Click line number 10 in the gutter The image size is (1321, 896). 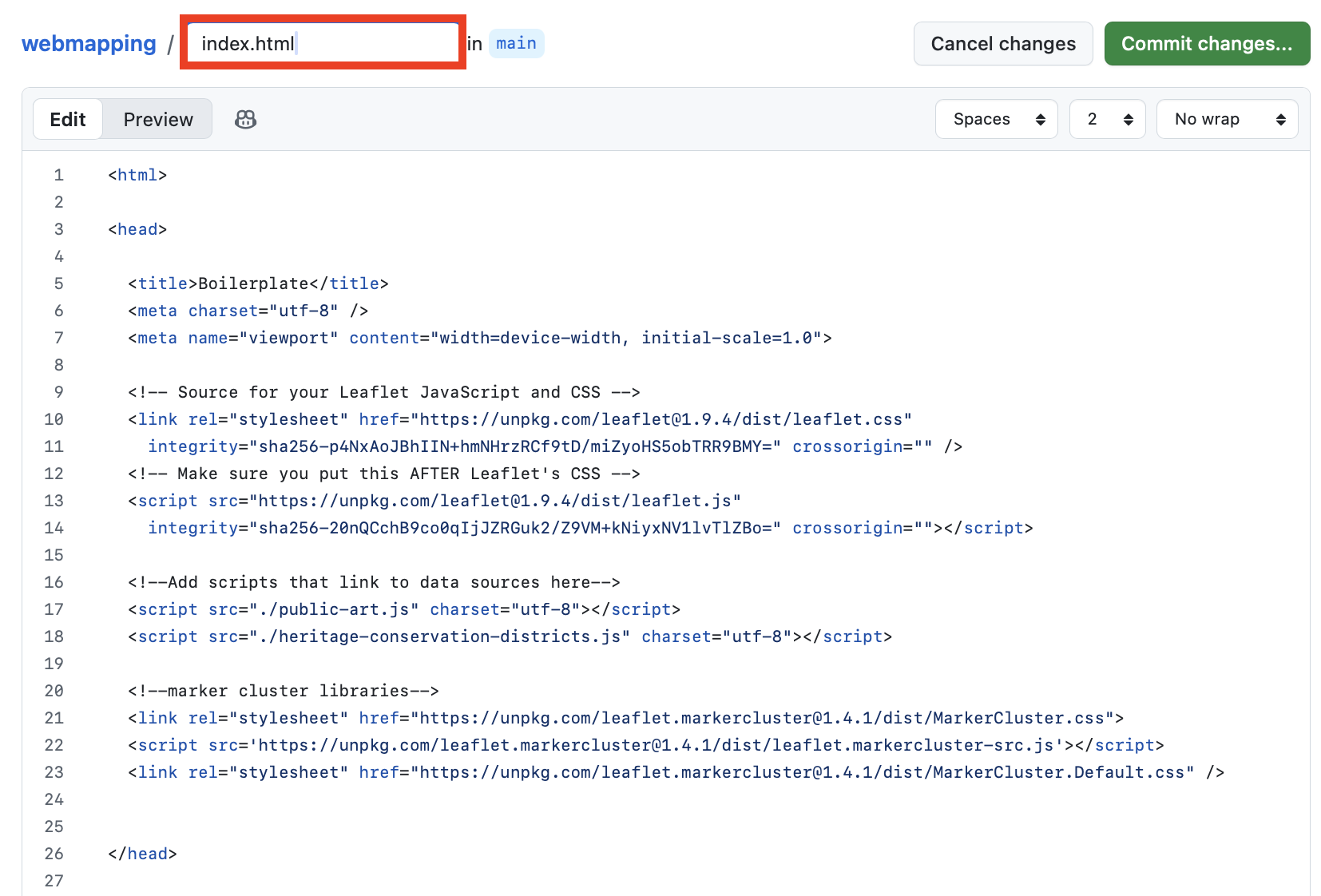(x=54, y=419)
